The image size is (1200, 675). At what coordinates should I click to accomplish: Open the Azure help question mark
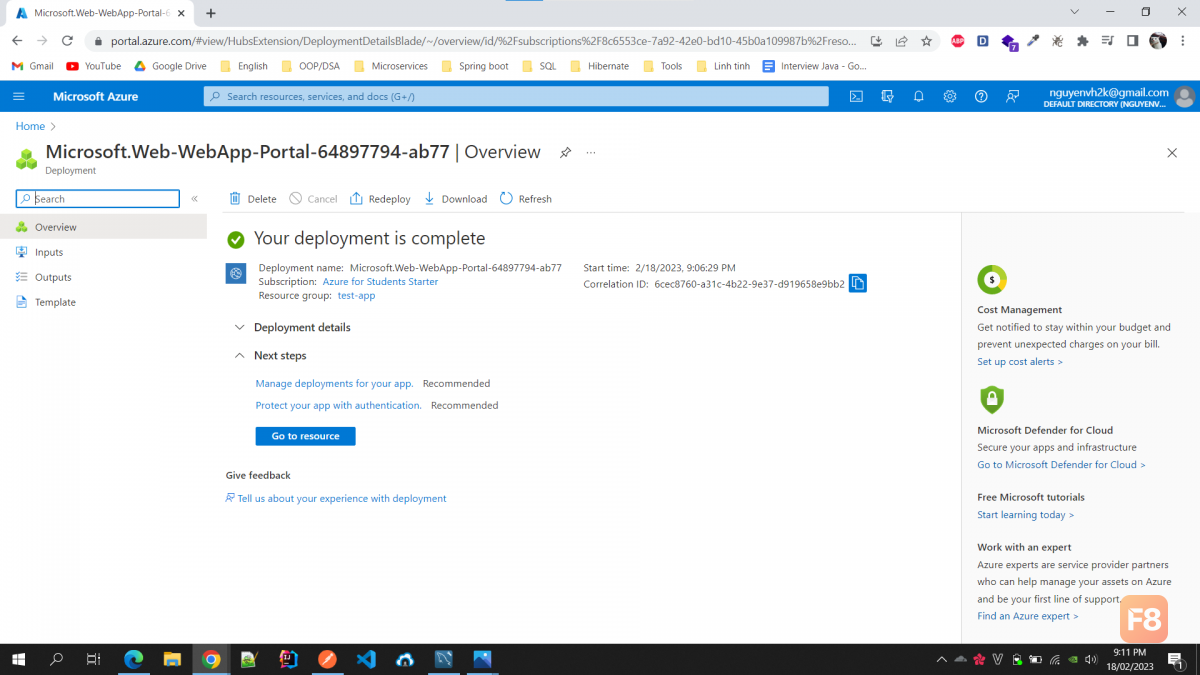(x=981, y=96)
